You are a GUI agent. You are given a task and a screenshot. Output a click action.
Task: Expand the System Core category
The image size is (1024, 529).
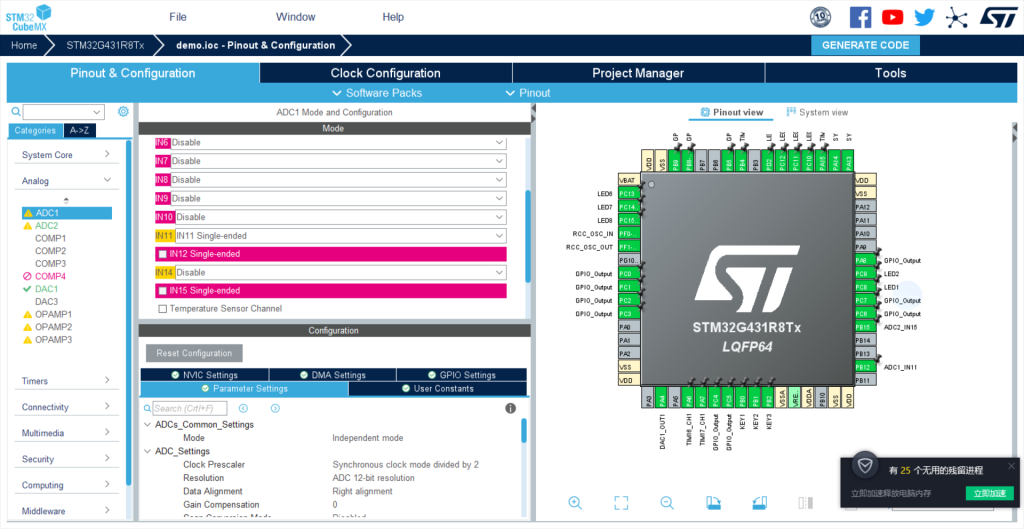[x=66, y=155]
